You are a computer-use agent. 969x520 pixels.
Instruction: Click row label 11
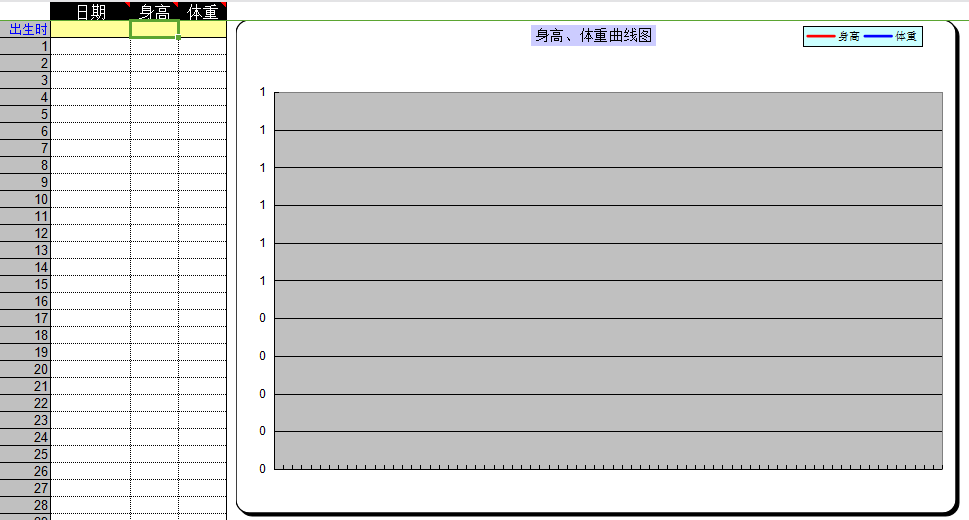pos(25,216)
